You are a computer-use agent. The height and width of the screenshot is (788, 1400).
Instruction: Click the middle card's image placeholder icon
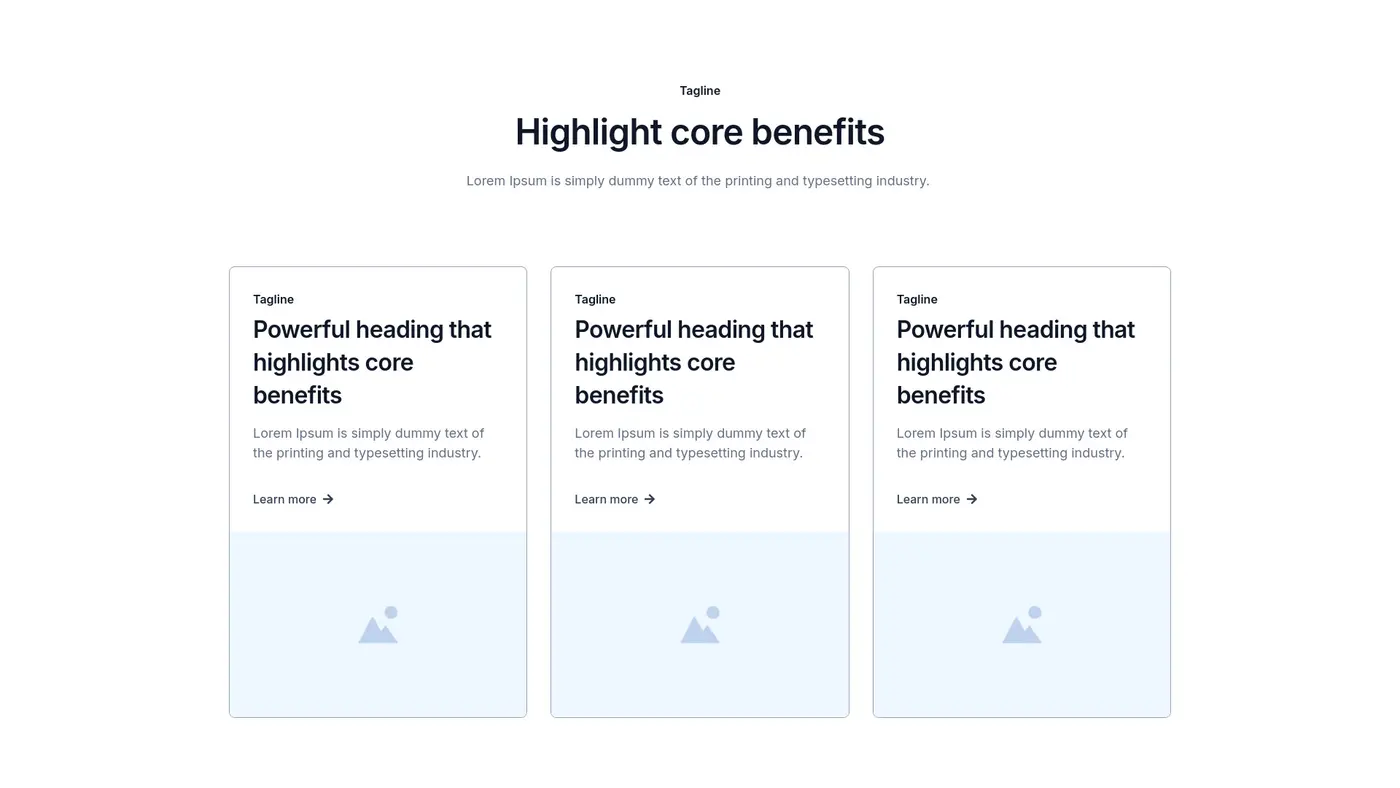[x=700, y=625]
